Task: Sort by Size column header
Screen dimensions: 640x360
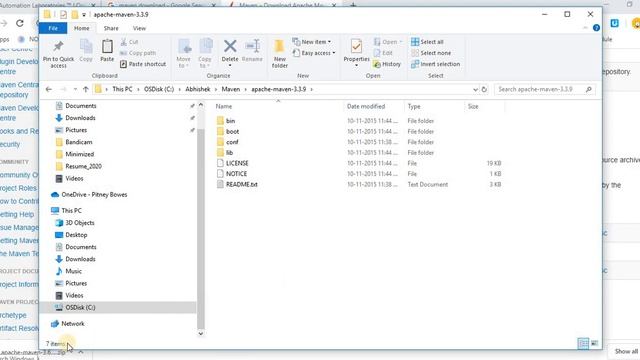Action: coord(473,106)
